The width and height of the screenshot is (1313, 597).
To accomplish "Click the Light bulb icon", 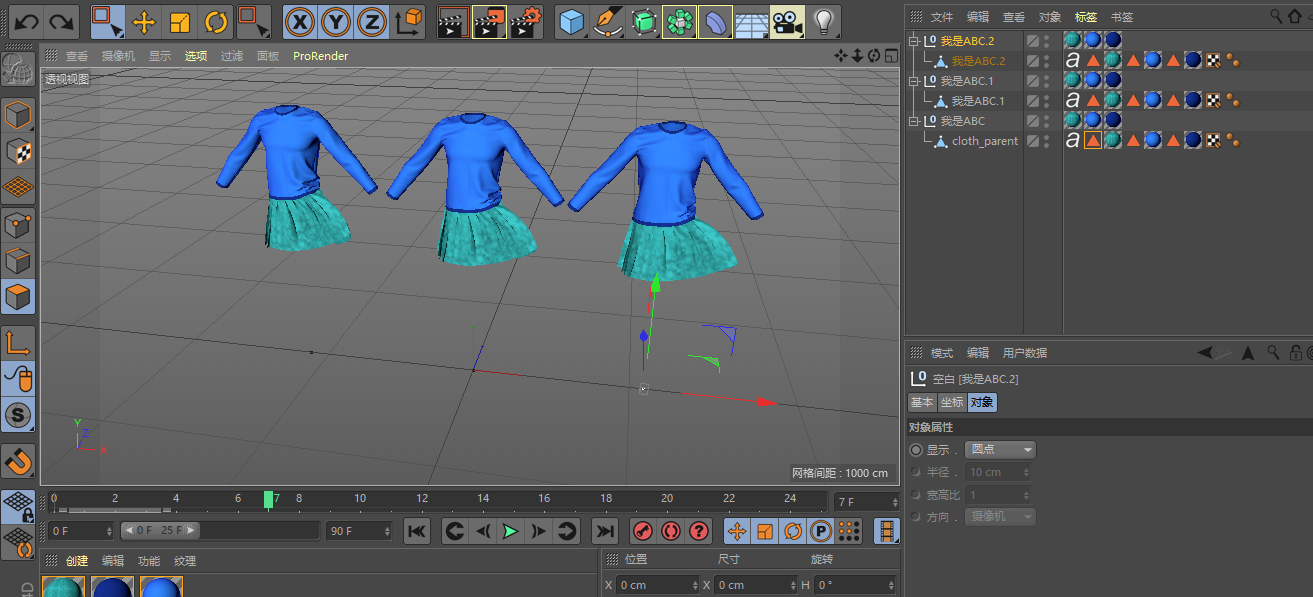I will point(823,21).
